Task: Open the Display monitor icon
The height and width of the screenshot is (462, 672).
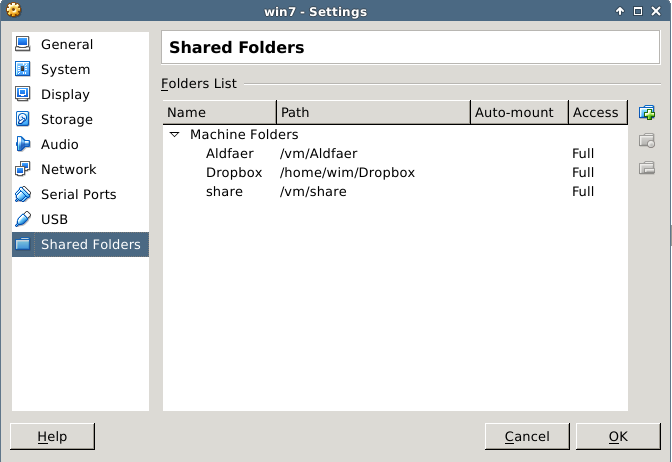Action: 23,94
